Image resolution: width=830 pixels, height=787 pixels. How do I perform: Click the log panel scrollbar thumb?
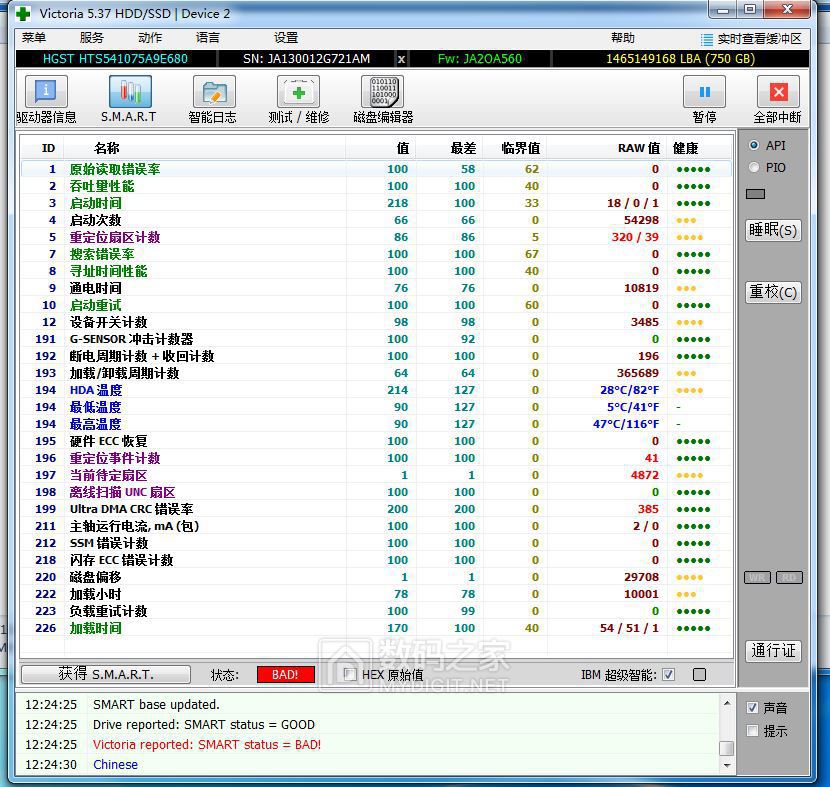coord(727,748)
